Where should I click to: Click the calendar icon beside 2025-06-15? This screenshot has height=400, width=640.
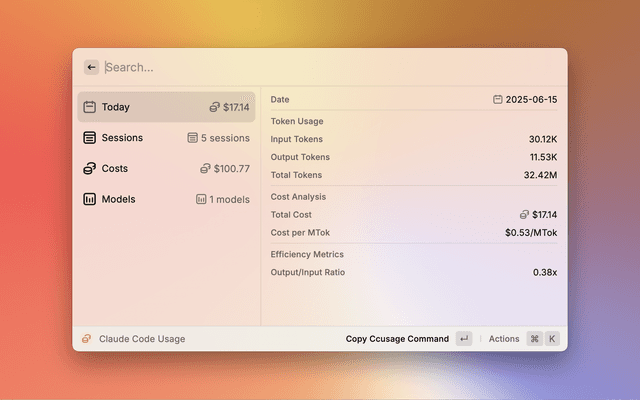point(498,100)
